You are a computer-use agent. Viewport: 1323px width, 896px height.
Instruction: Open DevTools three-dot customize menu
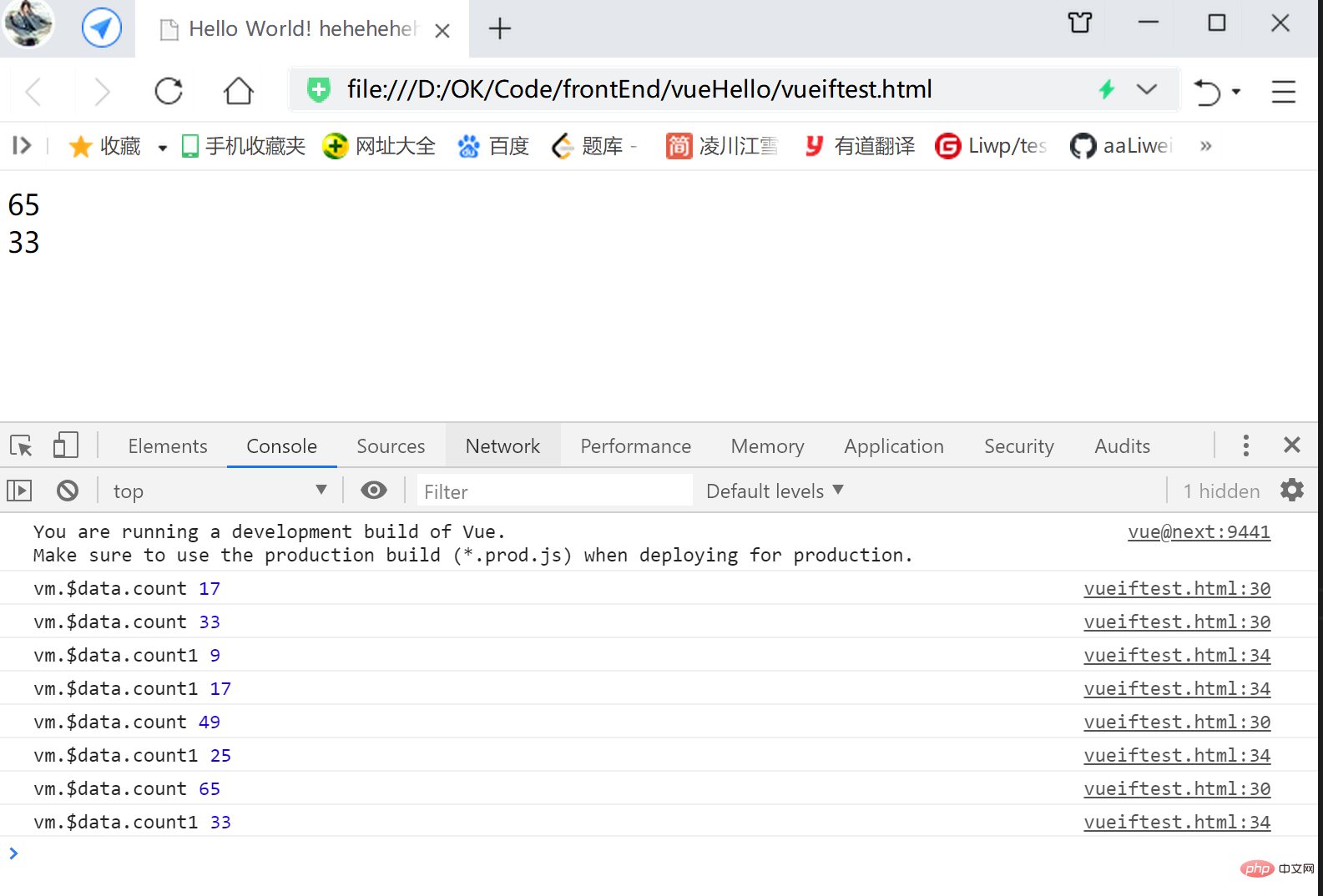pyautogui.click(x=1245, y=445)
